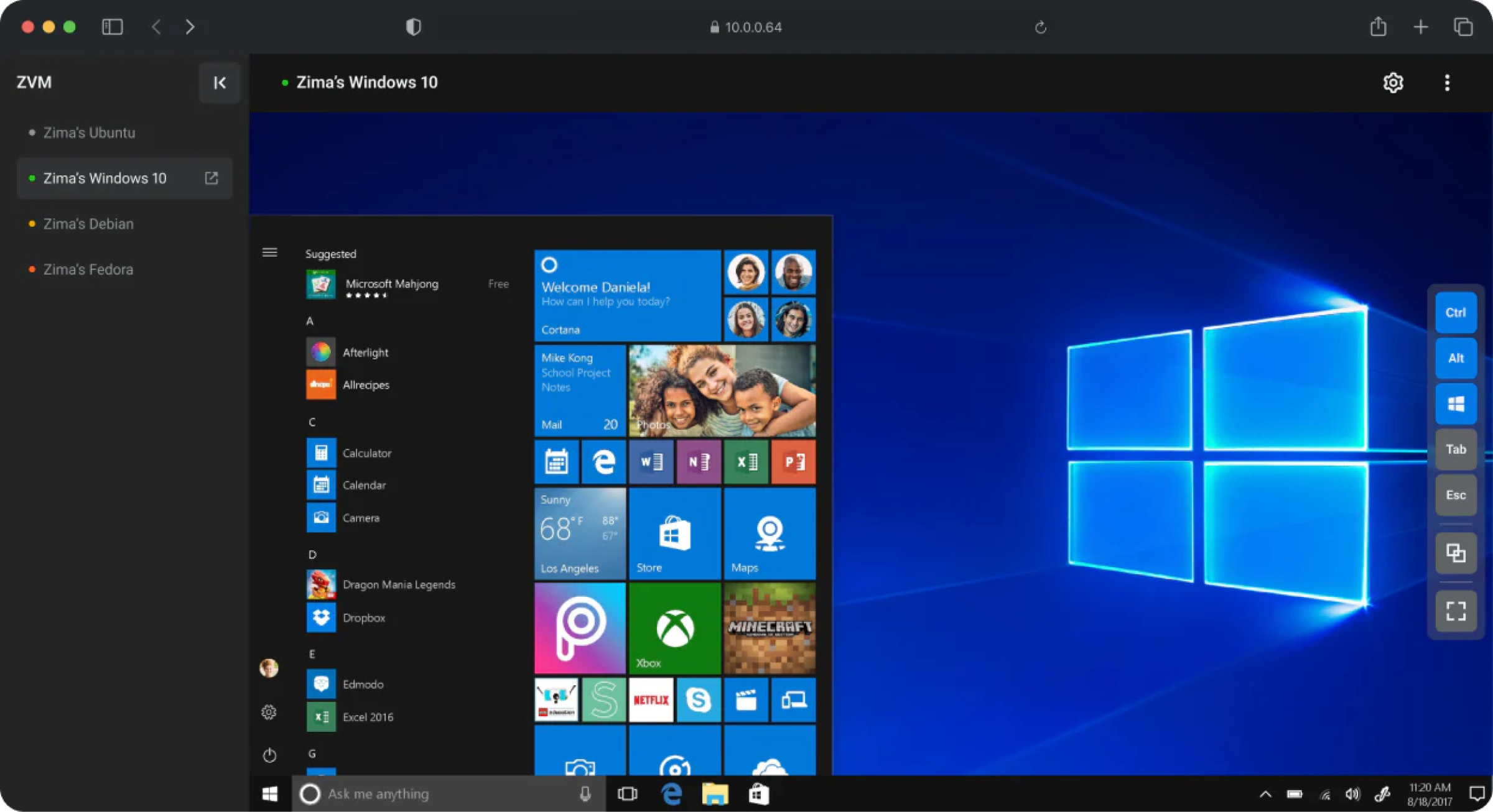Enter fullscreen mode from the side toolbar
The width and height of the screenshot is (1493, 812).
pos(1455,611)
